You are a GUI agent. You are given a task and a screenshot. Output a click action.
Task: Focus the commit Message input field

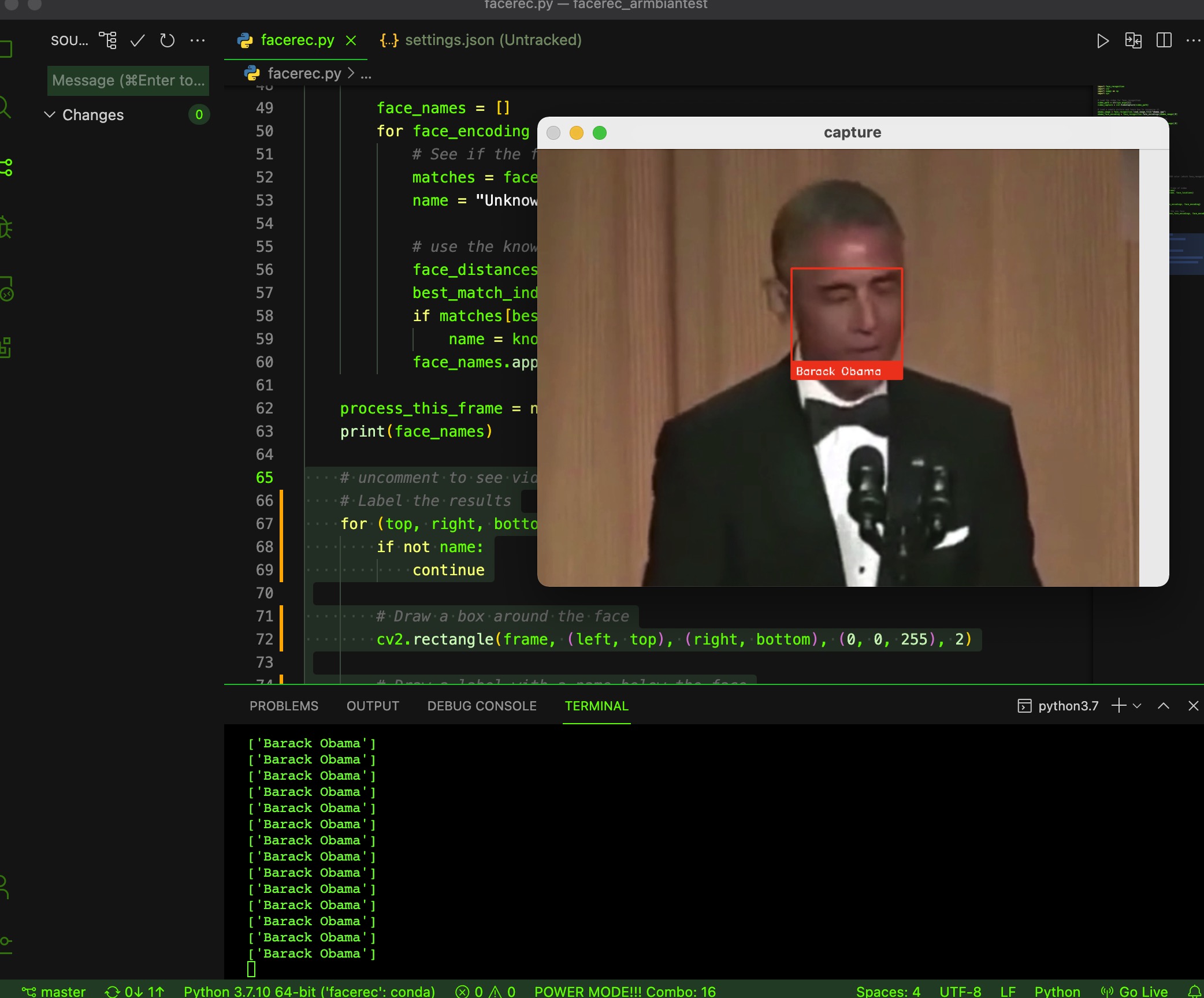tap(128, 80)
